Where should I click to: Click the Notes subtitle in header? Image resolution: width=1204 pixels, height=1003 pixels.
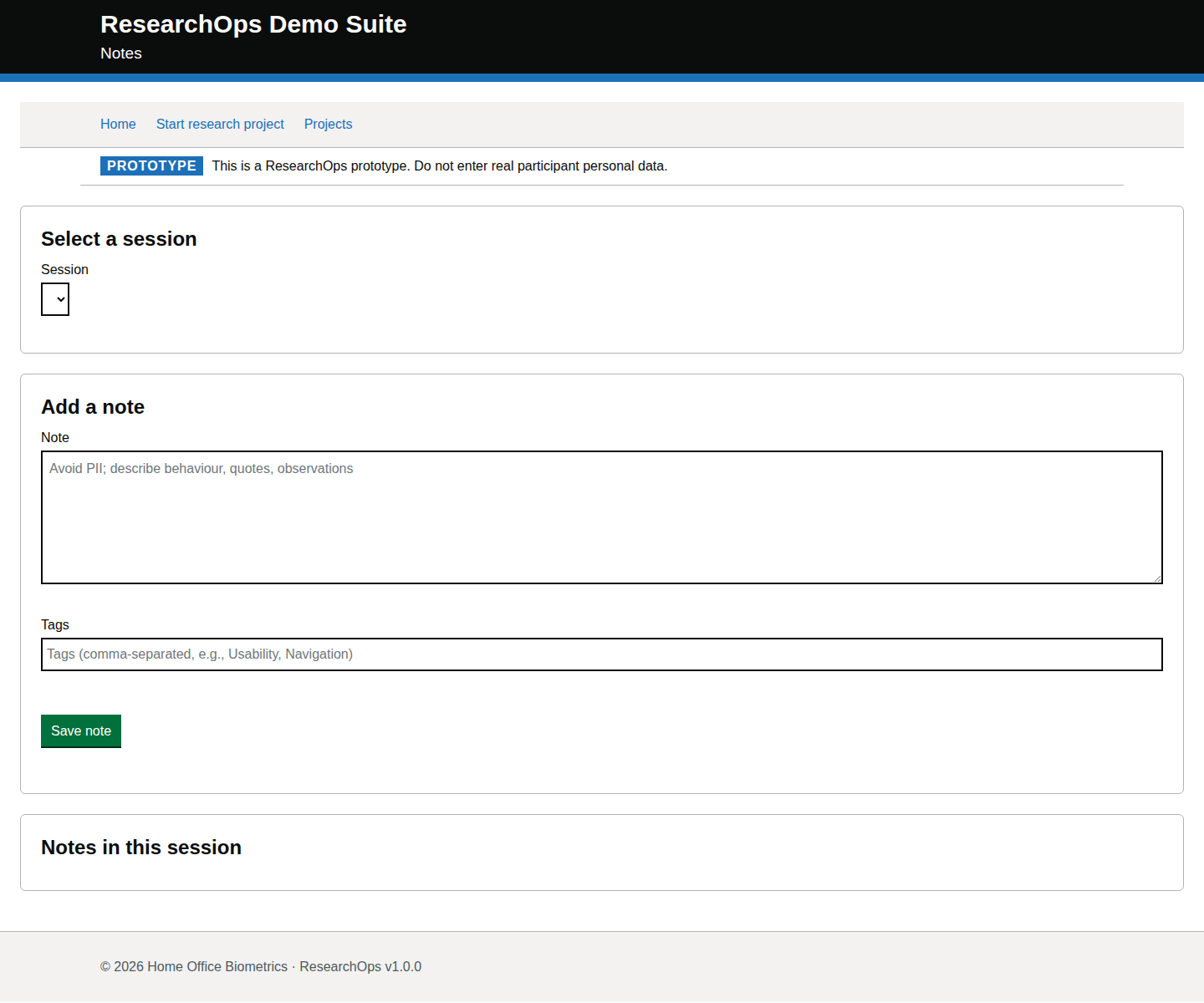click(x=121, y=53)
